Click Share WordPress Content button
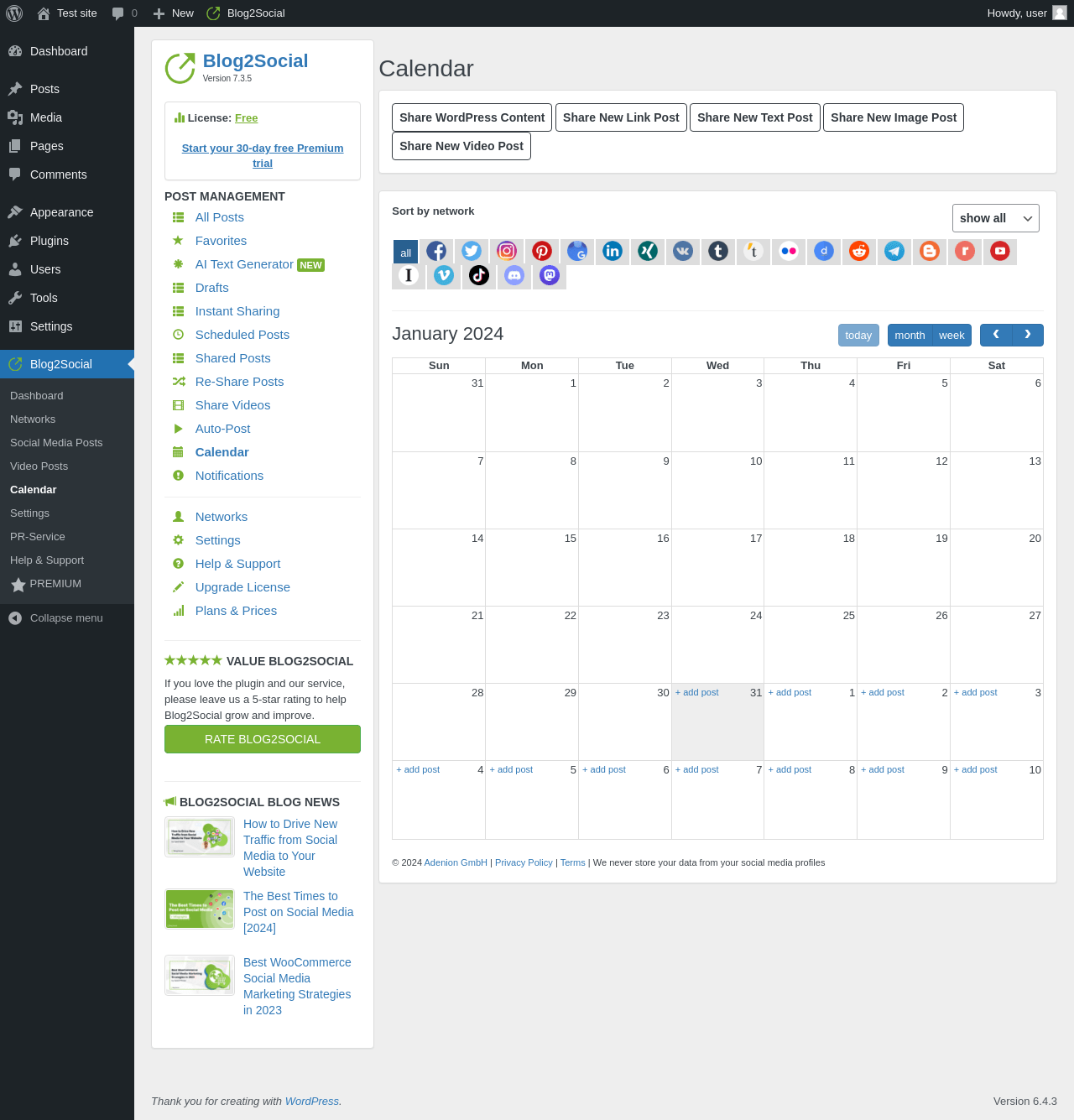Screen dimensions: 1074x1120 472,117
